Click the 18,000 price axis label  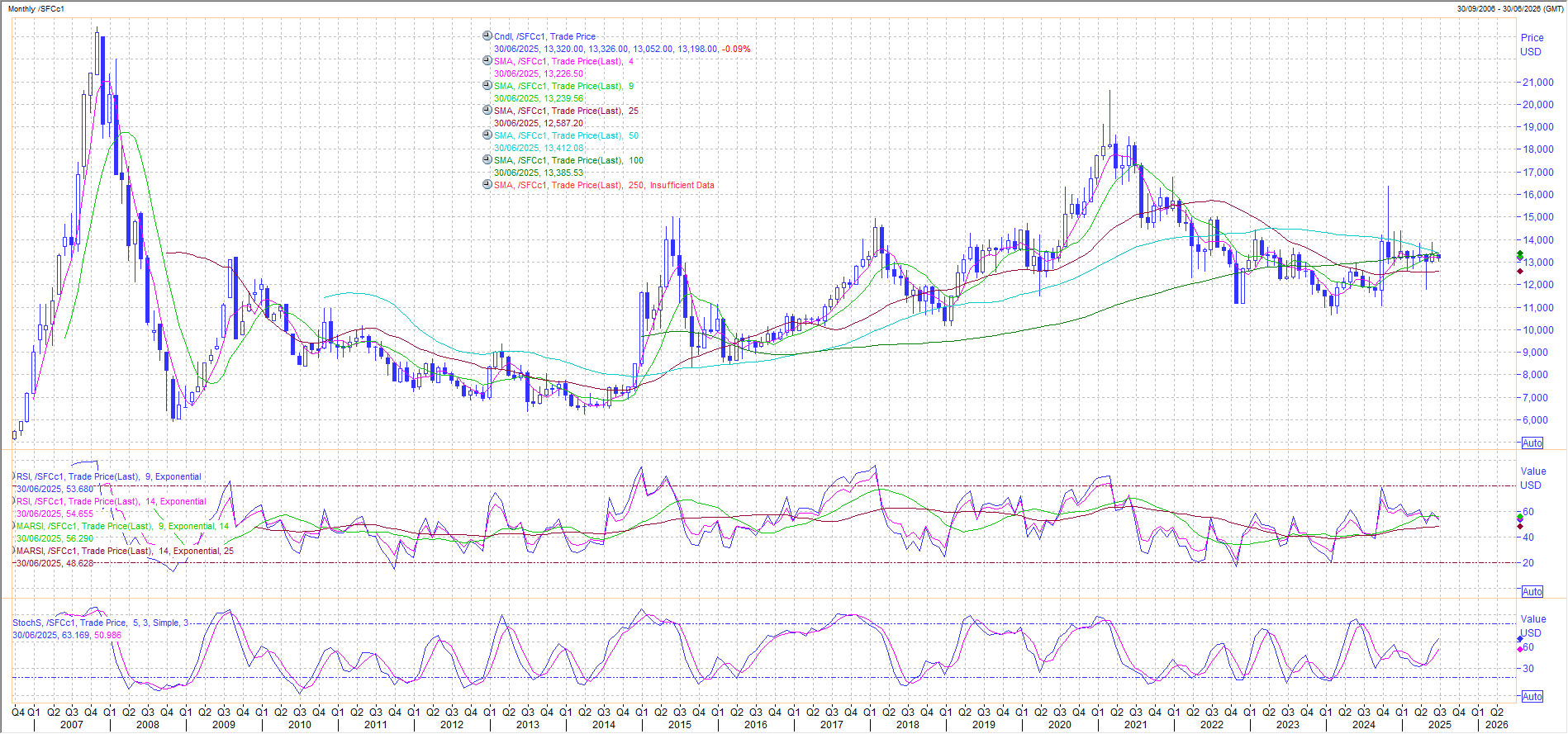[1538, 149]
